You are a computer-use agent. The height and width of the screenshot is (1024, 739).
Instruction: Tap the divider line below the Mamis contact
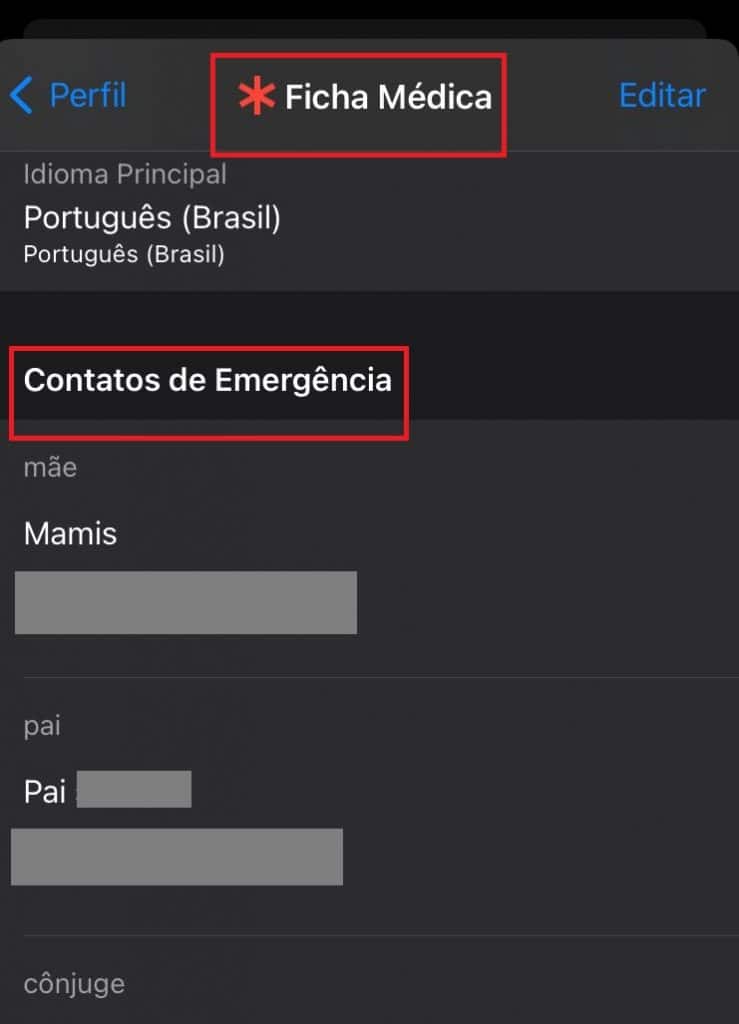381,677
